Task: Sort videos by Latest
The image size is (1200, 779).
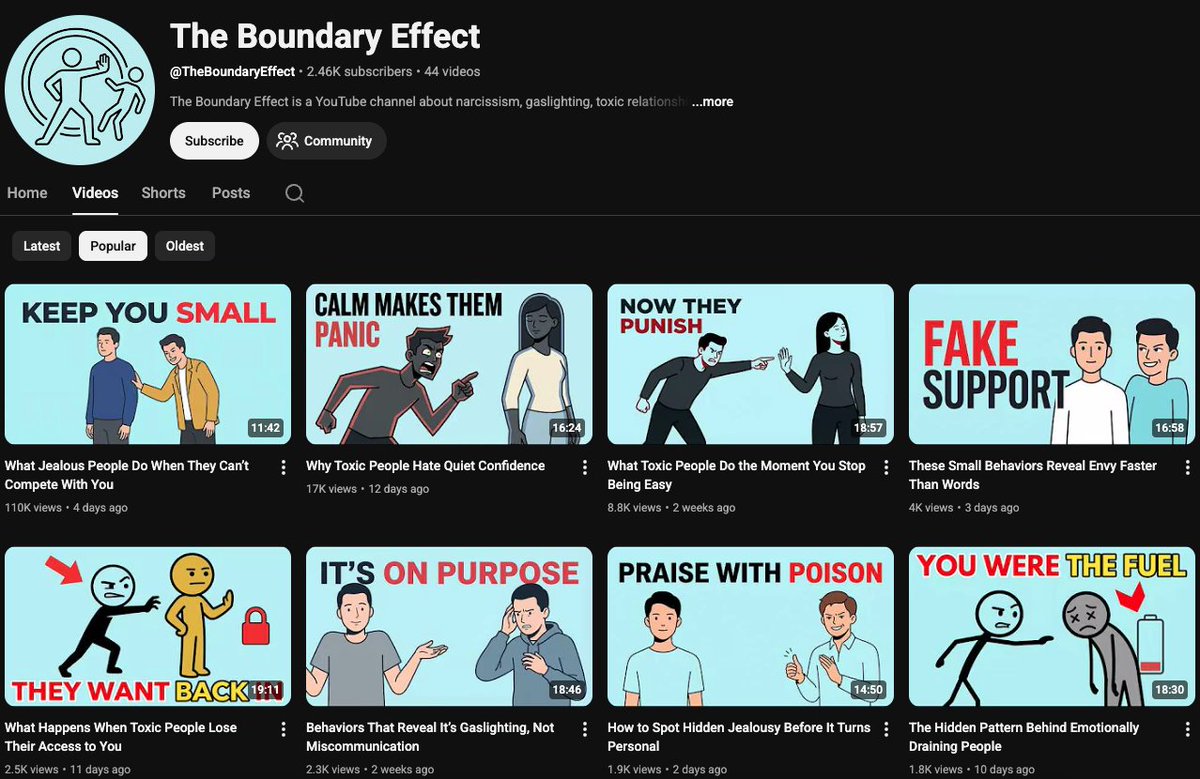Action: tap(42, 246)
